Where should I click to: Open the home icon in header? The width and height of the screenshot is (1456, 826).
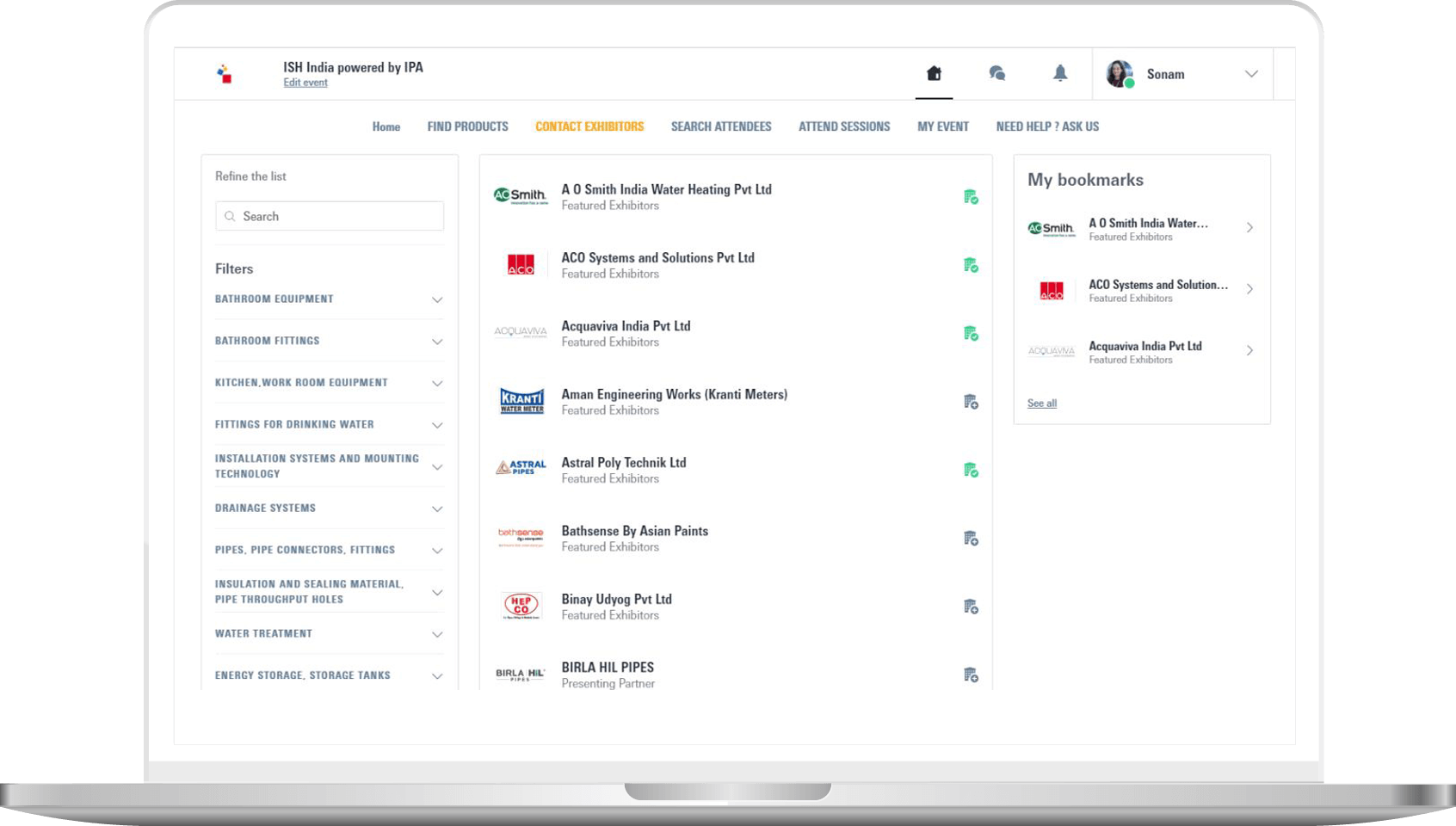[x=934, y=73]
